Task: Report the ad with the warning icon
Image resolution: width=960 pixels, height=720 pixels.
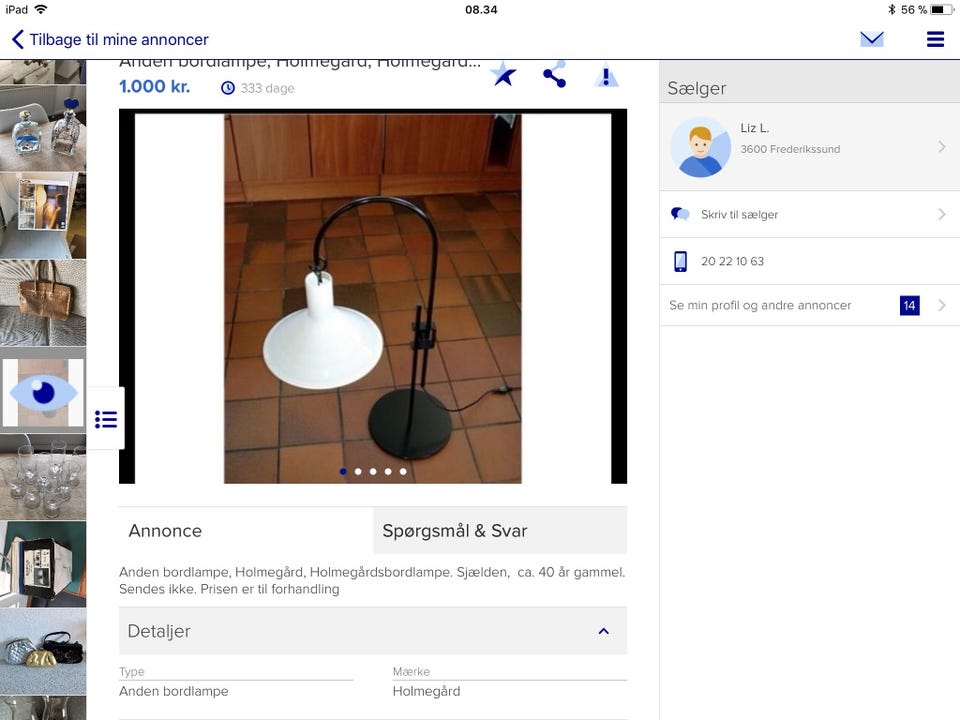Action: coord(606,75)
